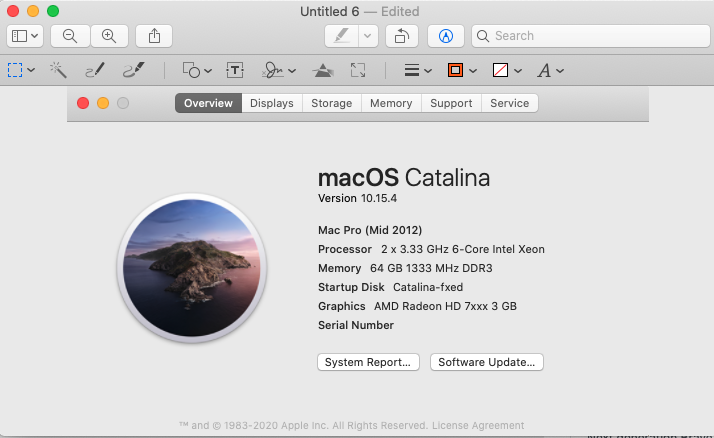
Task: Open the Shapes tool menu
Action: (x=197, y=70)
